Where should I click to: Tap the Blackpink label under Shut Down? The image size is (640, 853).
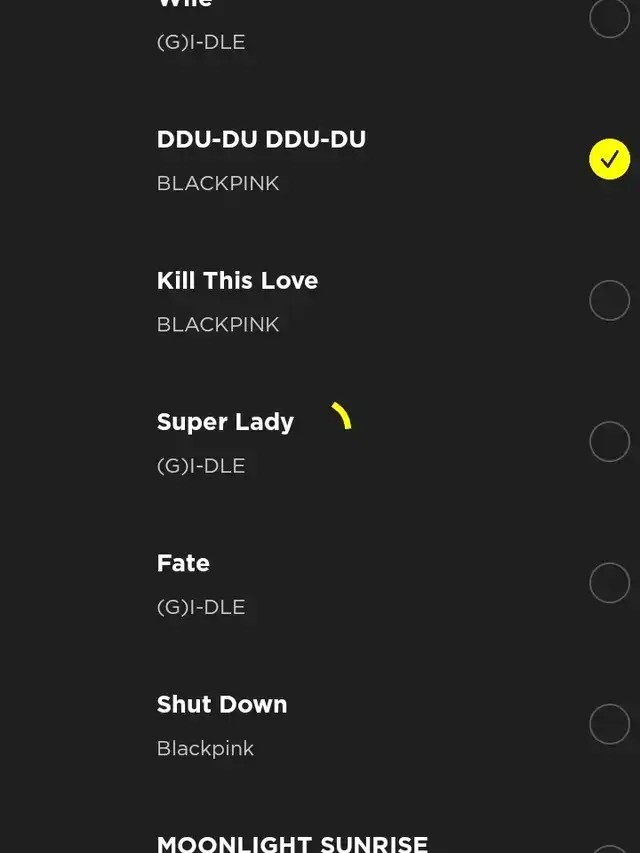pos(205,748)
